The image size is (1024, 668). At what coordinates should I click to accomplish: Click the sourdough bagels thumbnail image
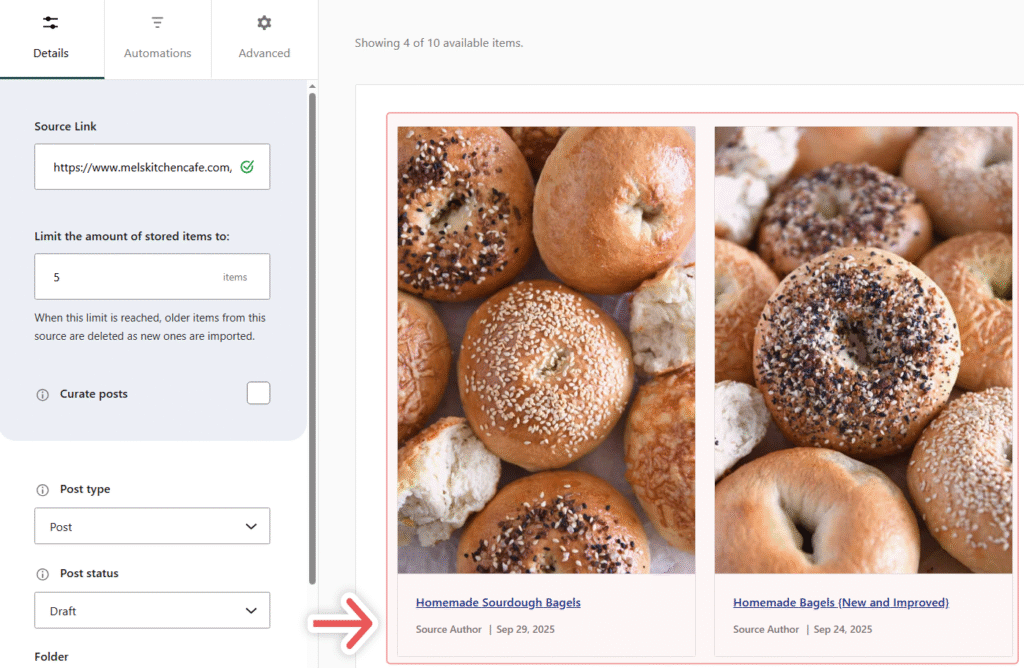point(546,348)
